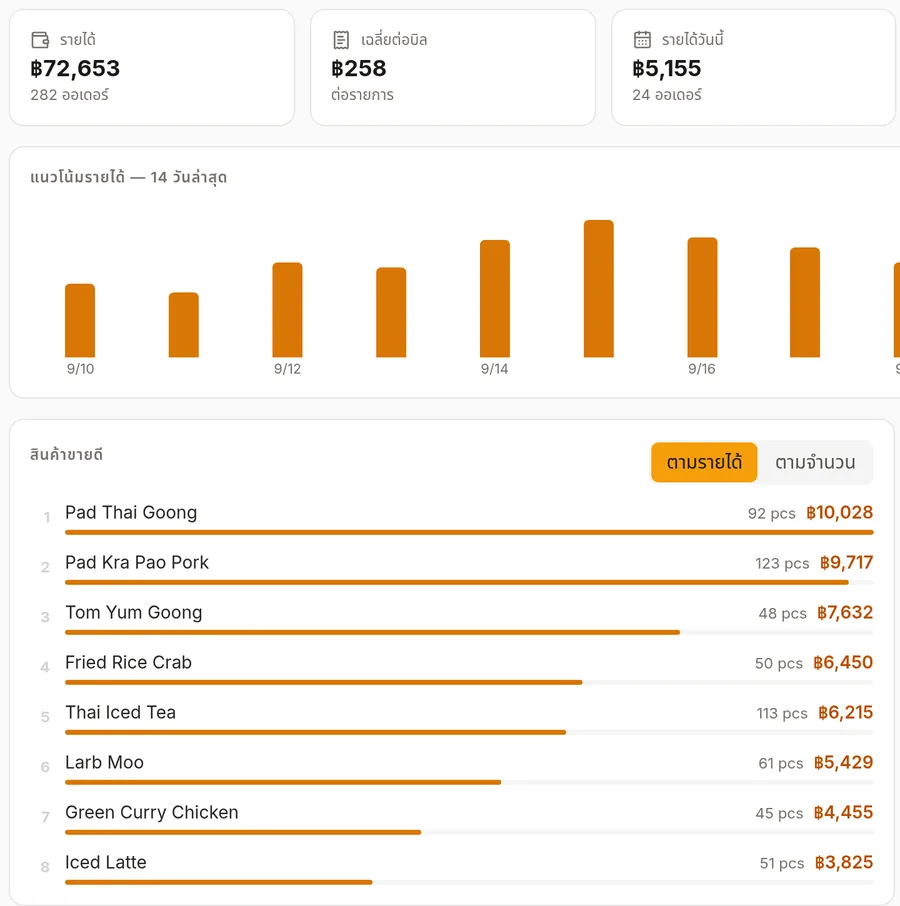This screenshot has height=906, width=900.
Task: Click the 48 pcs quantity label
Action: (x=783, y=614)
